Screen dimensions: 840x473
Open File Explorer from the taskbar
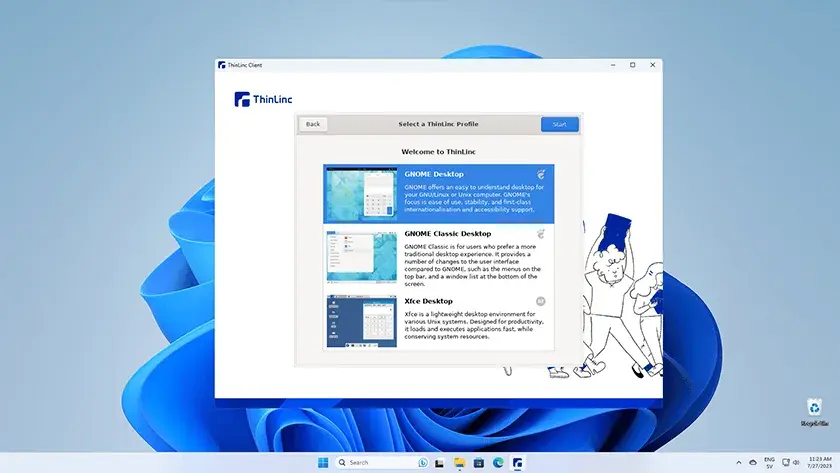coord(459,463)
